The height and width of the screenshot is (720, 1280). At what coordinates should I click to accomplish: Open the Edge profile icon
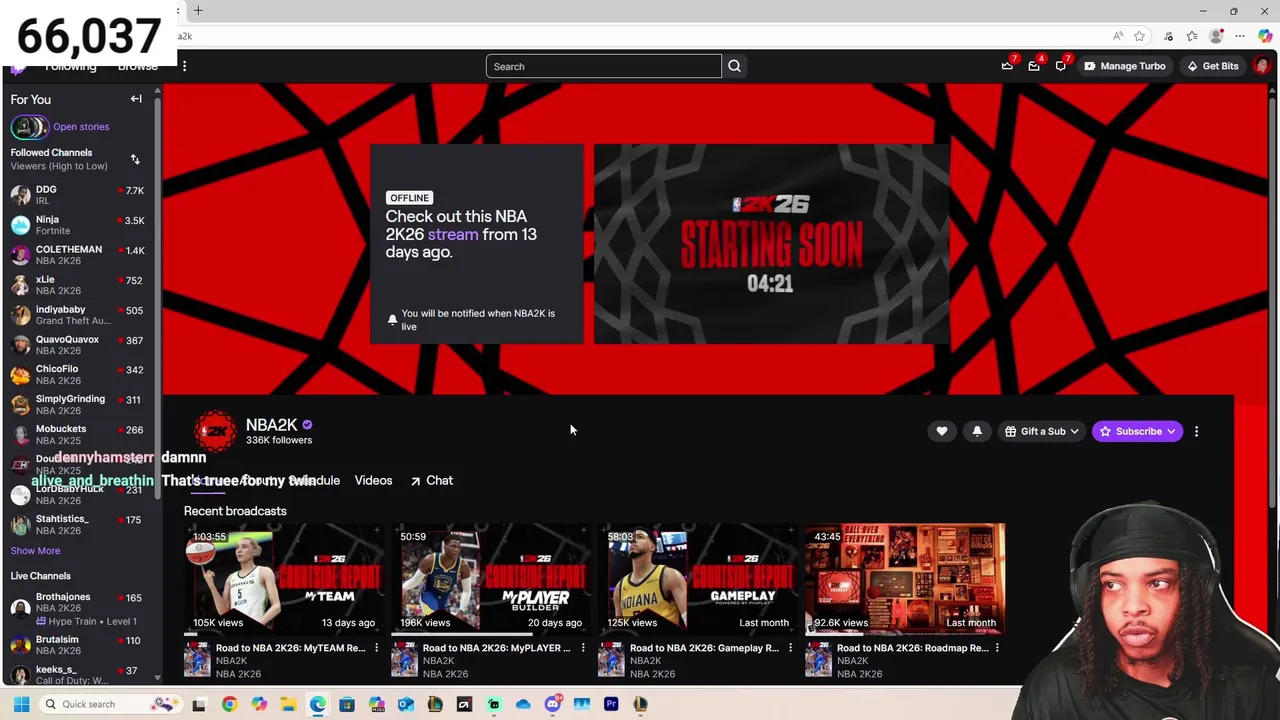coord(1216,36)
